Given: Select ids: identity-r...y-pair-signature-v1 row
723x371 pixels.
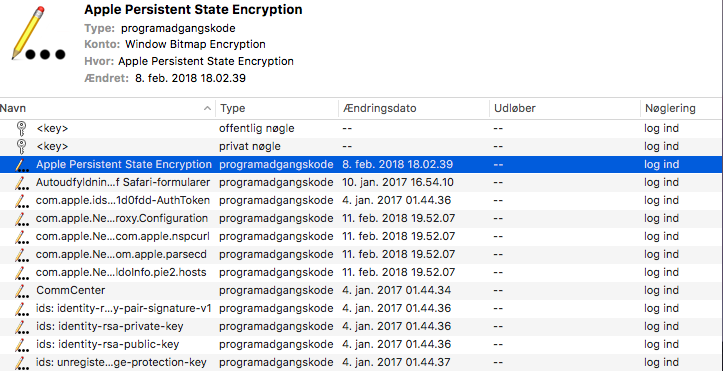Looking at the screenshot, I should point(362,308).
